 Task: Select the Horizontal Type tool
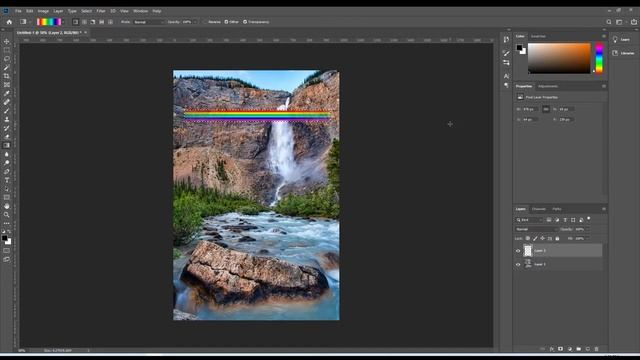coord(7,180)
